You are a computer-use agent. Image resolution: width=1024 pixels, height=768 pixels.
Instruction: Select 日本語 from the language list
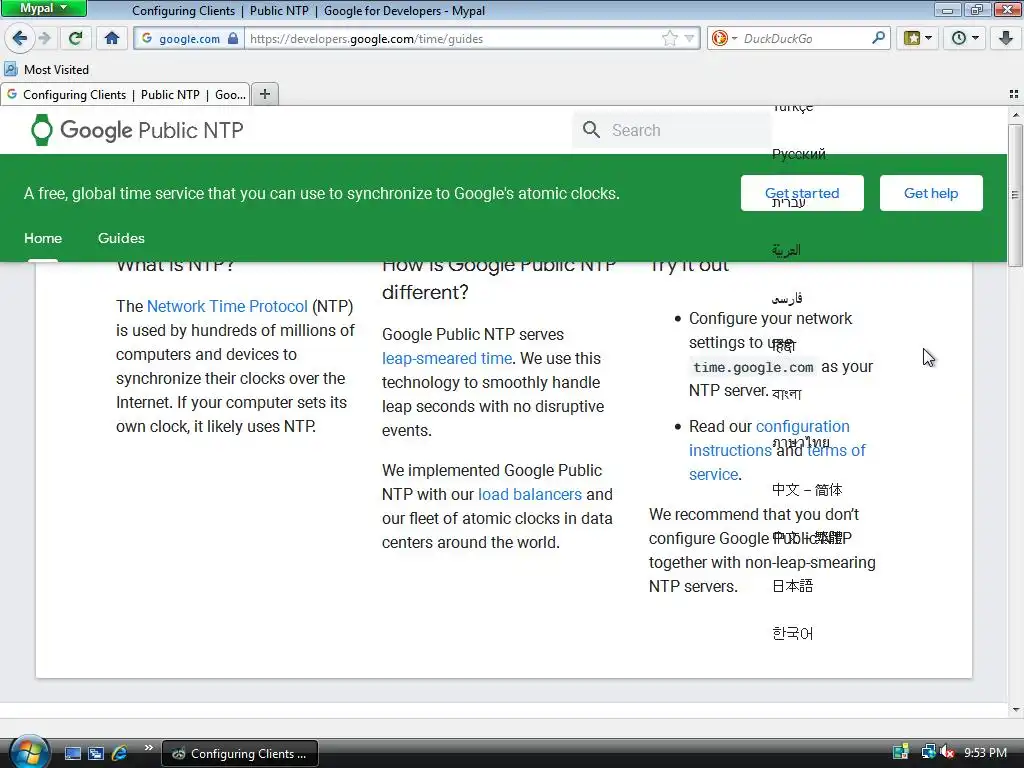[x=792, y=586]
